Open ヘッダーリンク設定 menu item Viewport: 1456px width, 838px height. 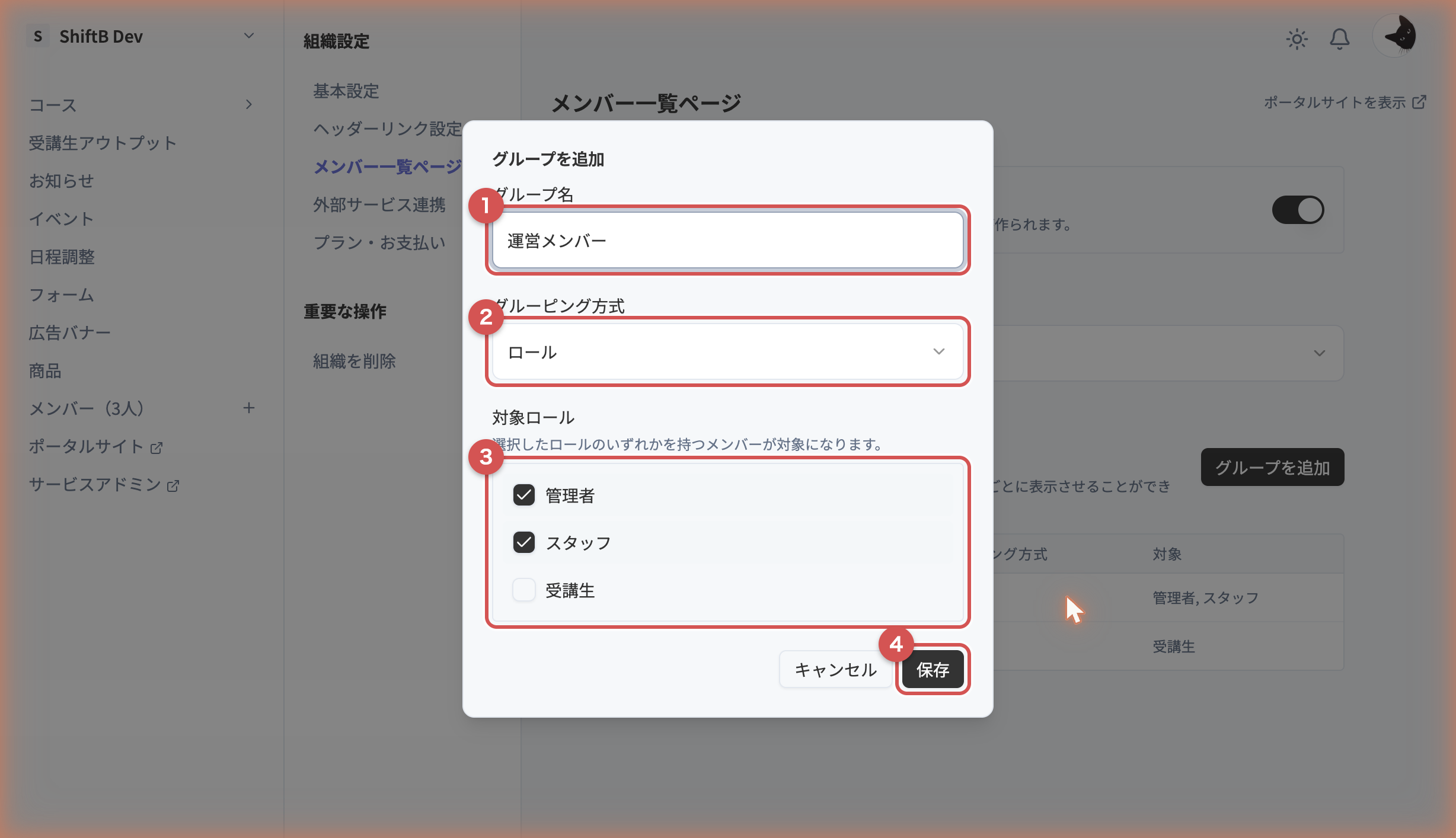click(388, 129)
